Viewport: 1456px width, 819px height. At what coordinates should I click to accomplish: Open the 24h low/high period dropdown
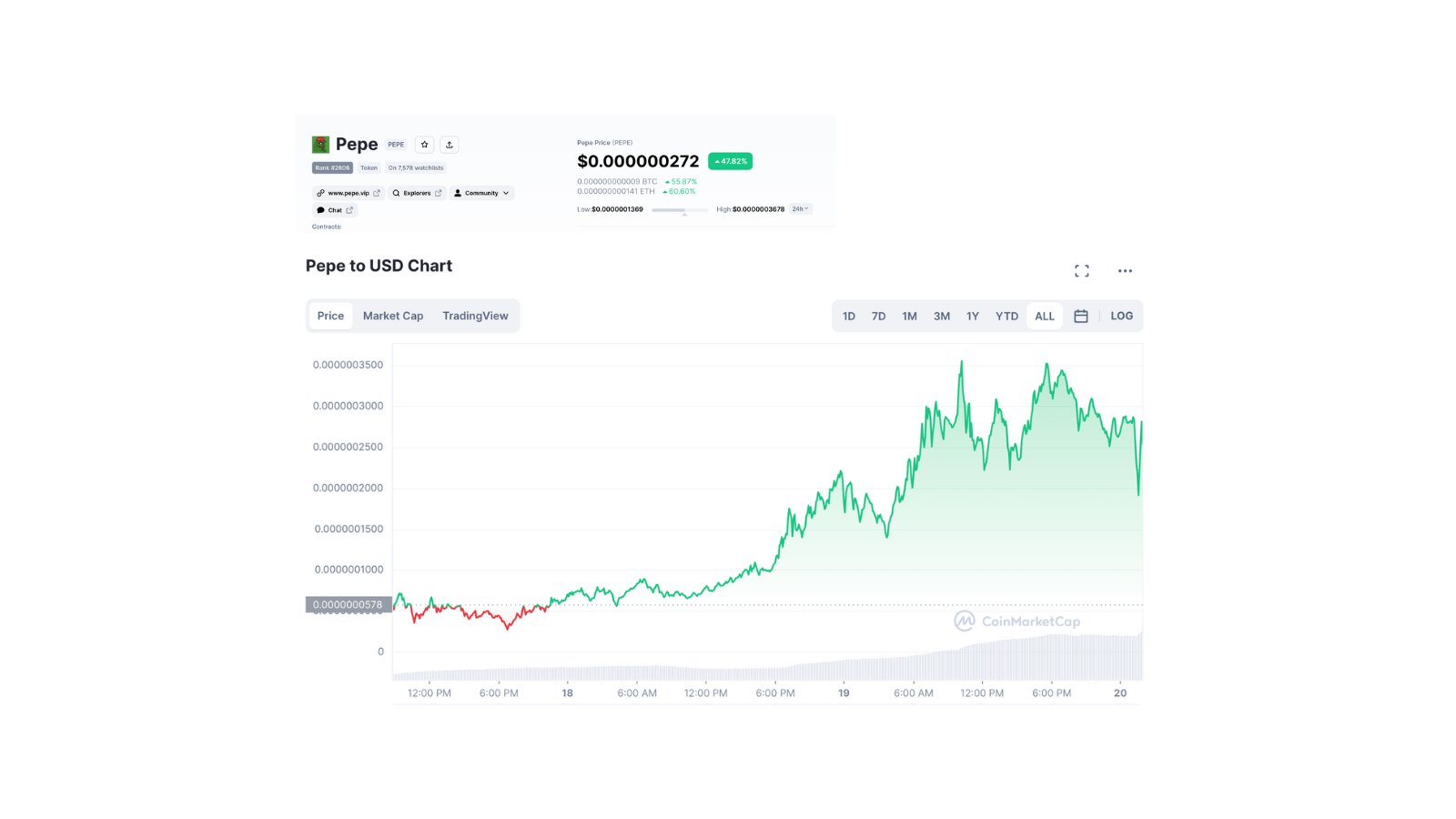800,209
